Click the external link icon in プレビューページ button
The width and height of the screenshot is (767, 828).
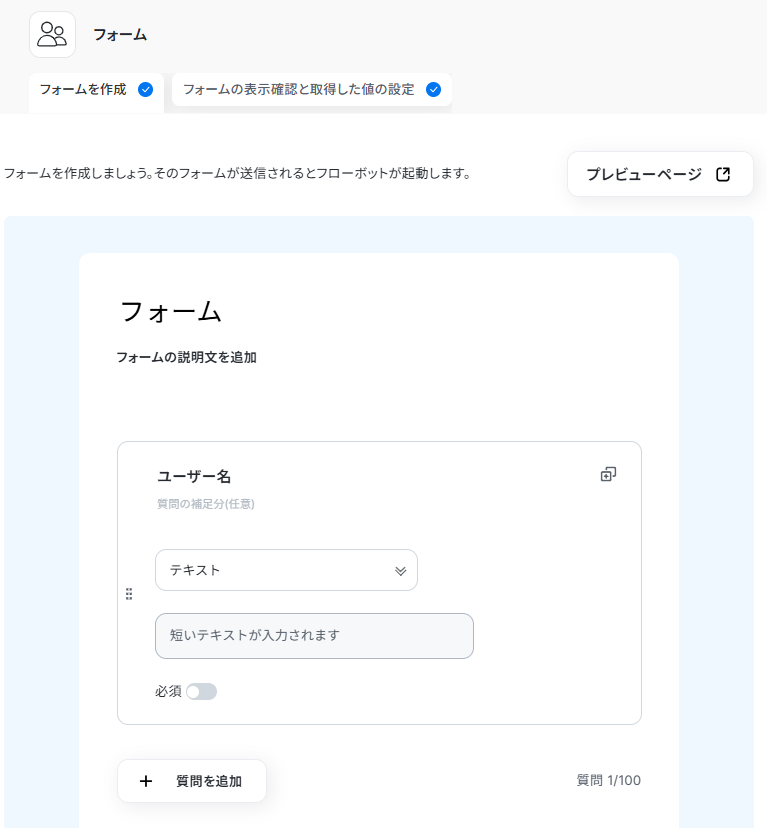tap(723, 174)
